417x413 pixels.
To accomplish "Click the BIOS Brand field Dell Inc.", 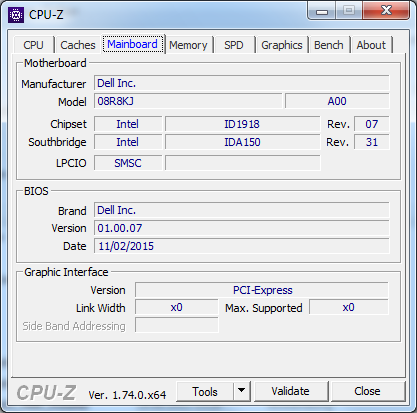I will pos(242,210).
